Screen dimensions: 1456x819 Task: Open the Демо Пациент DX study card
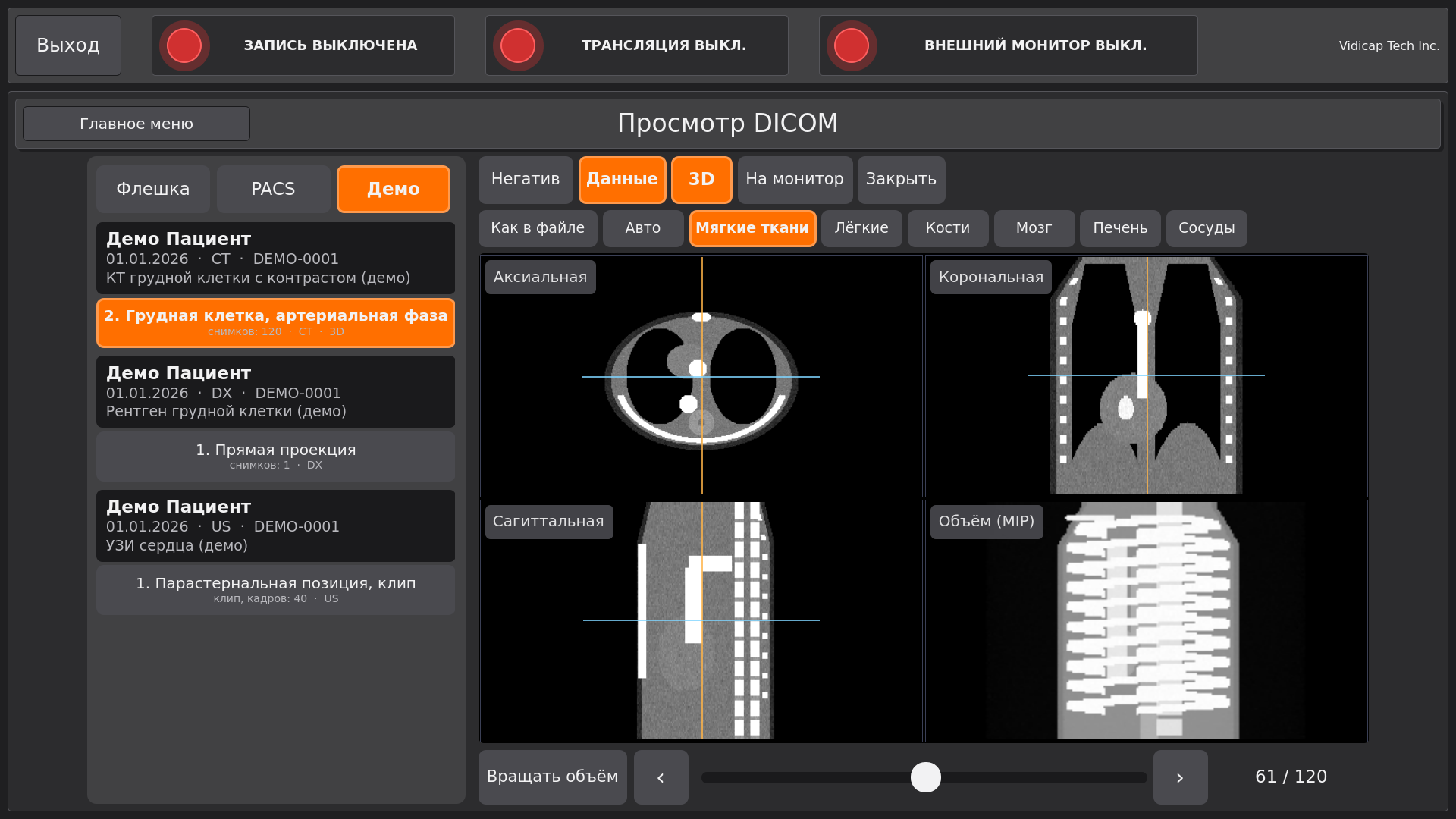tap(275, 392)
